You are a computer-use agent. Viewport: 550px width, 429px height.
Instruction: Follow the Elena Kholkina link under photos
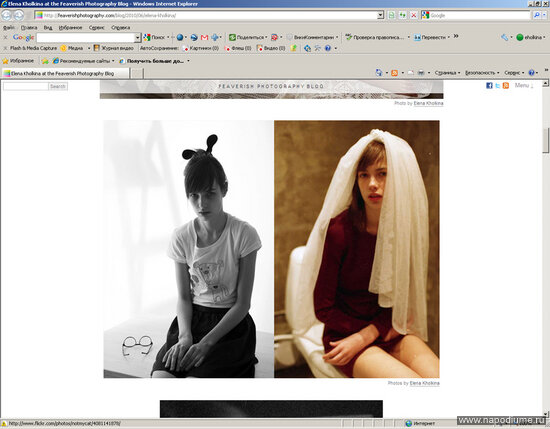424,383
